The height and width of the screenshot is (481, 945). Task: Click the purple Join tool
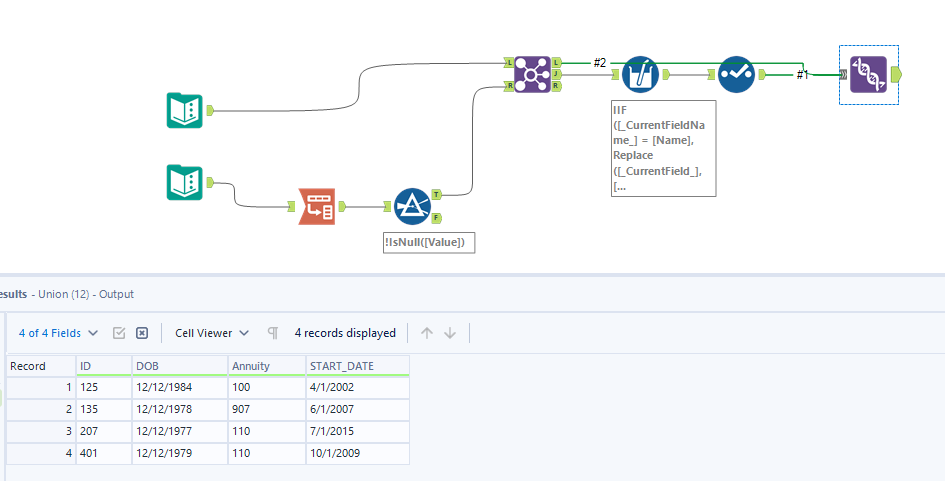pyautogui.click(x=533, y=74)
